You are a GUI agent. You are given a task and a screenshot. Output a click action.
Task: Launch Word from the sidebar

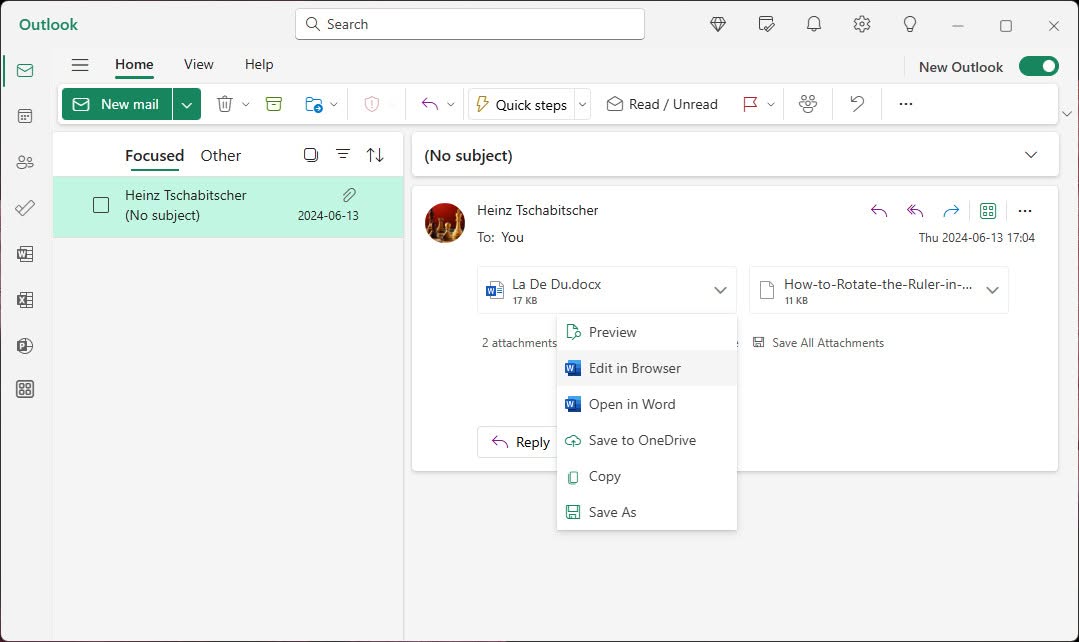25,254
